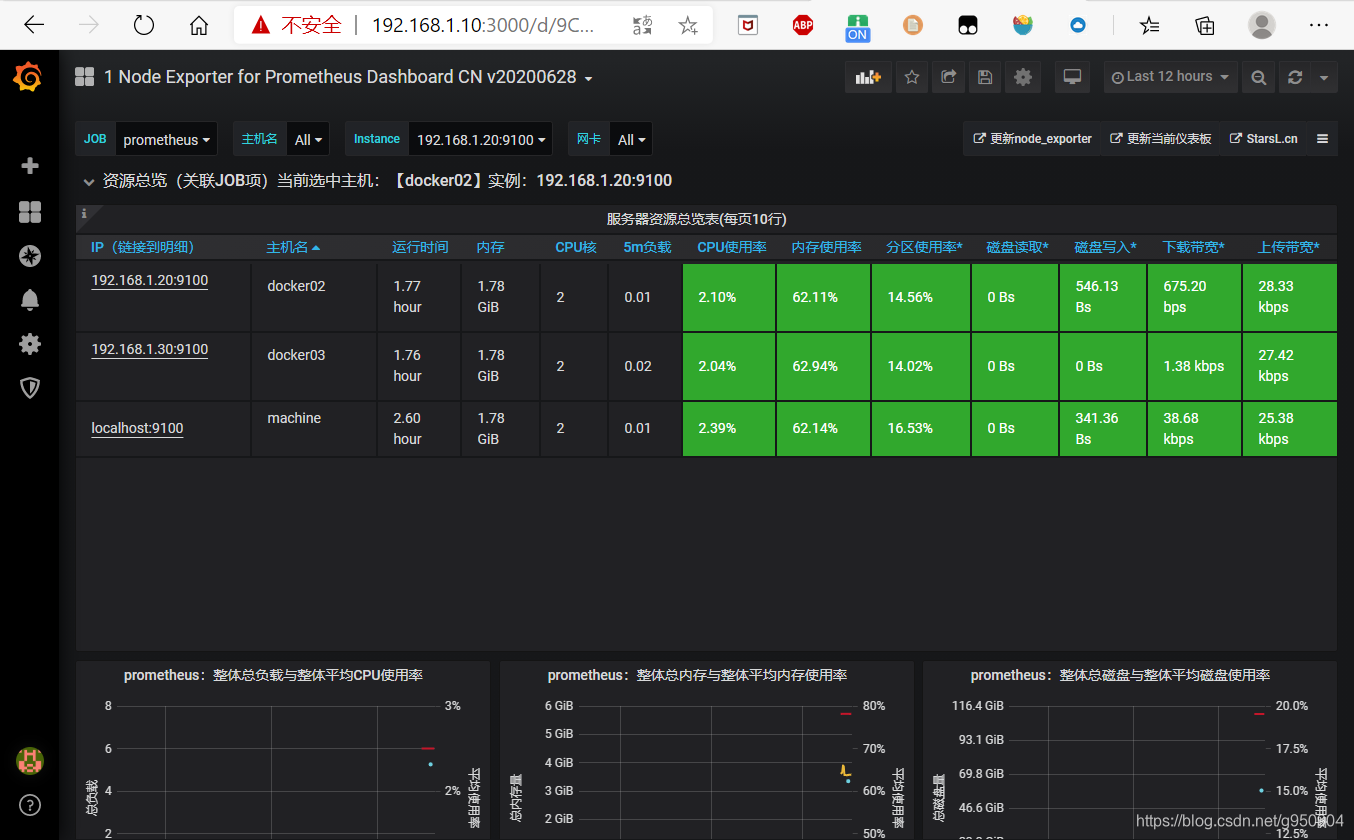
Task: Collapse the 资源总览 row
Action: (88, 182)
